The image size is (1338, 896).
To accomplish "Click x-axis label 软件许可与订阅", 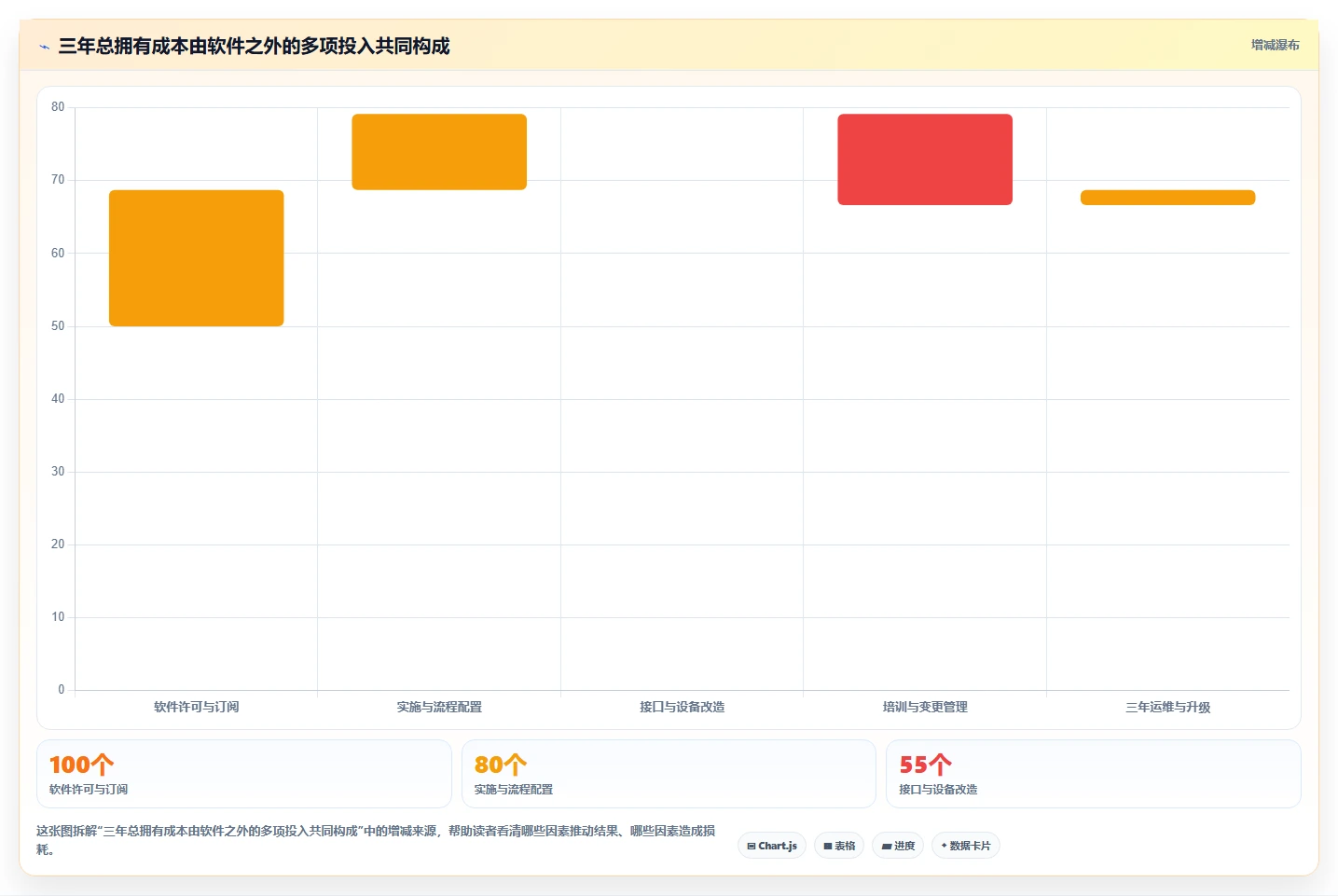I will coord(197,707).
